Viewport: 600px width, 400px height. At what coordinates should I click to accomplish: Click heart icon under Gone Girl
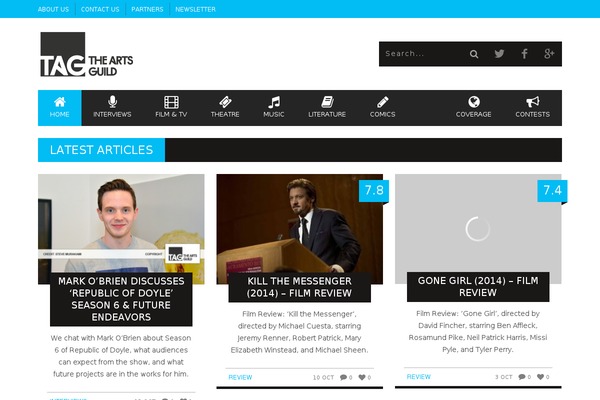pos(540,377)
